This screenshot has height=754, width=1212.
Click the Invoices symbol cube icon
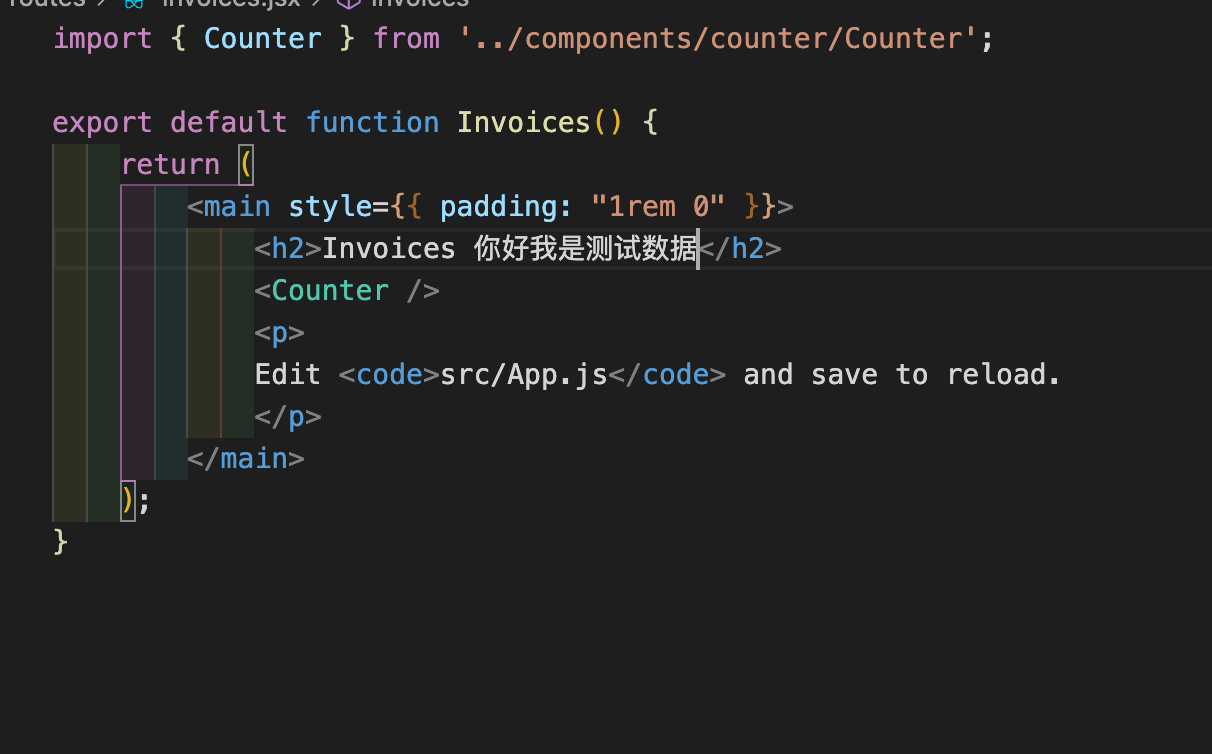[x=346, y=3]
